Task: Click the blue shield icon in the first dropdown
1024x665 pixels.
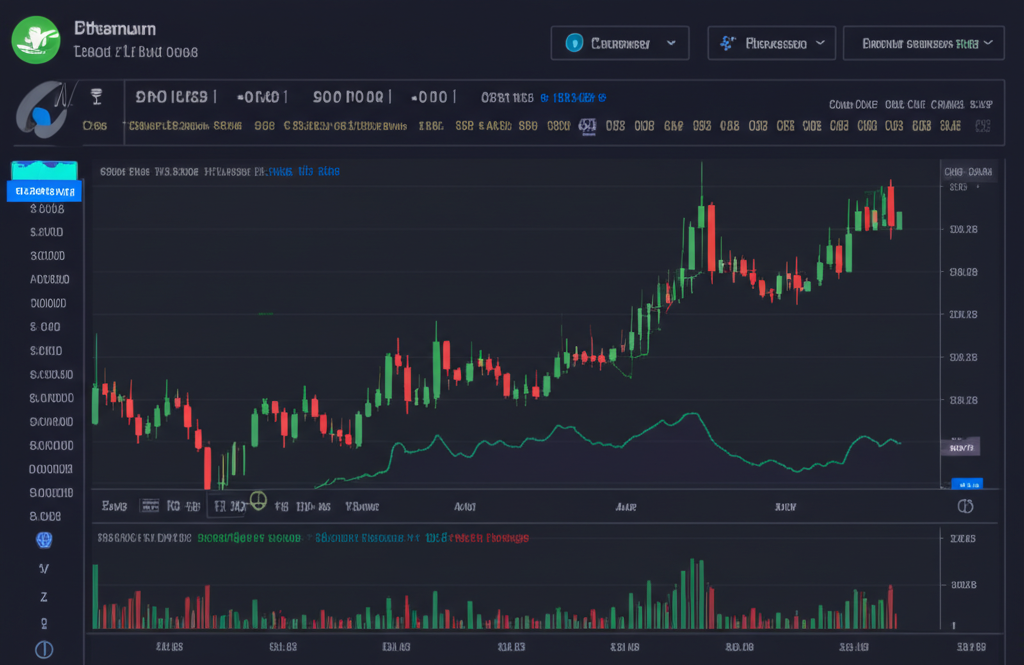Action: (574, 43)
